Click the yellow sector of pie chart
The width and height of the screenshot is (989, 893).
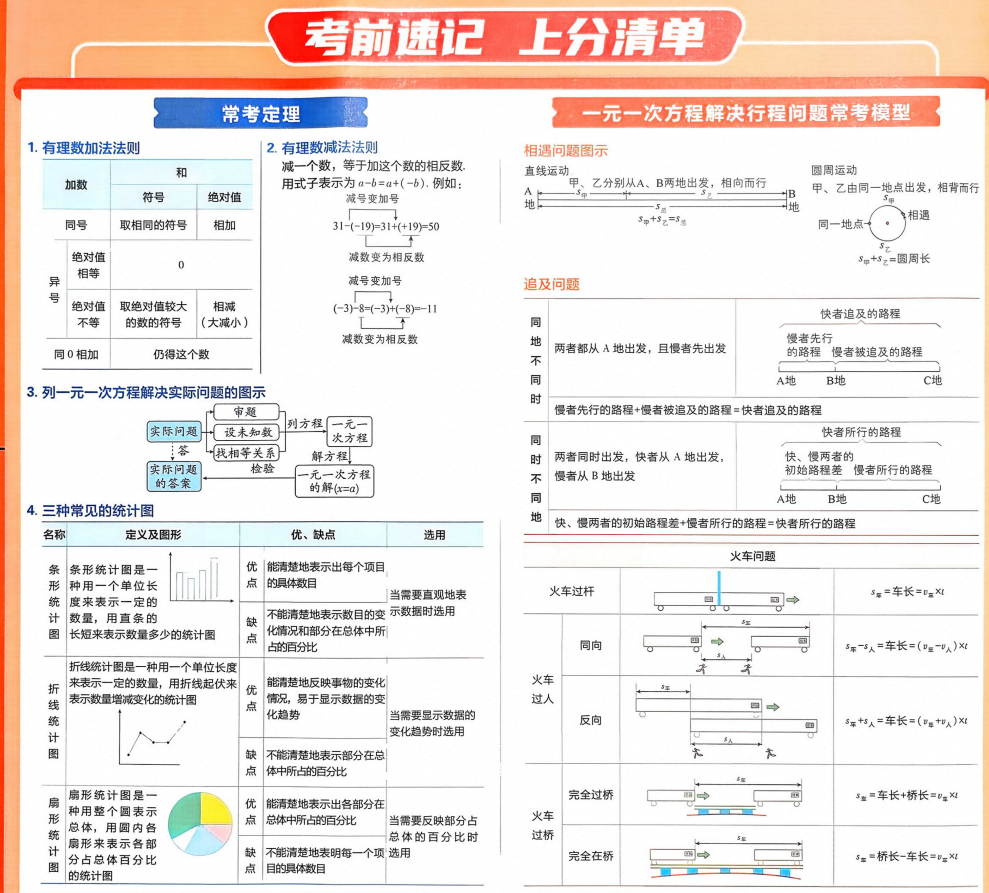214,809
